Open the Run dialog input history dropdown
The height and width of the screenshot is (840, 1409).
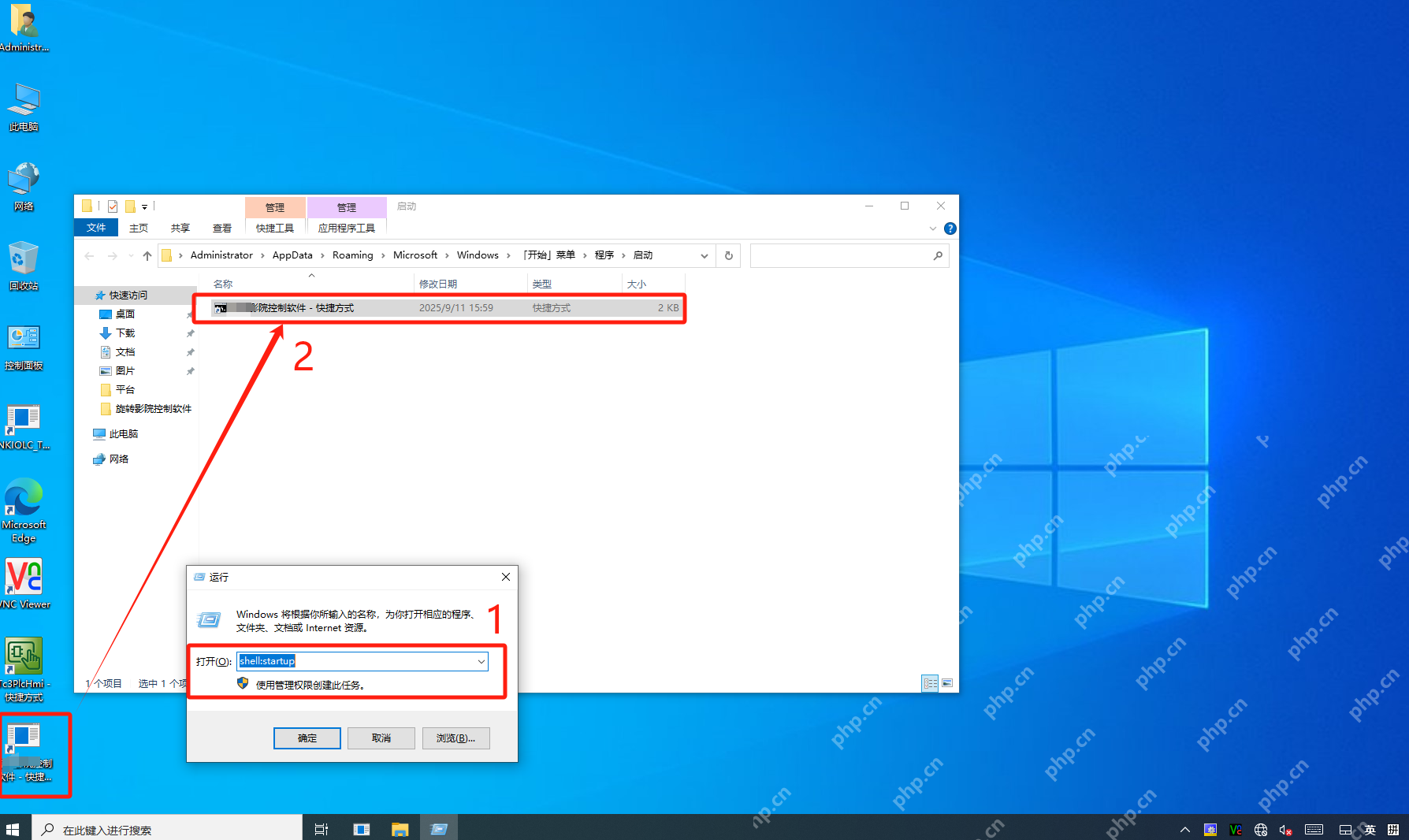(481, 661)
